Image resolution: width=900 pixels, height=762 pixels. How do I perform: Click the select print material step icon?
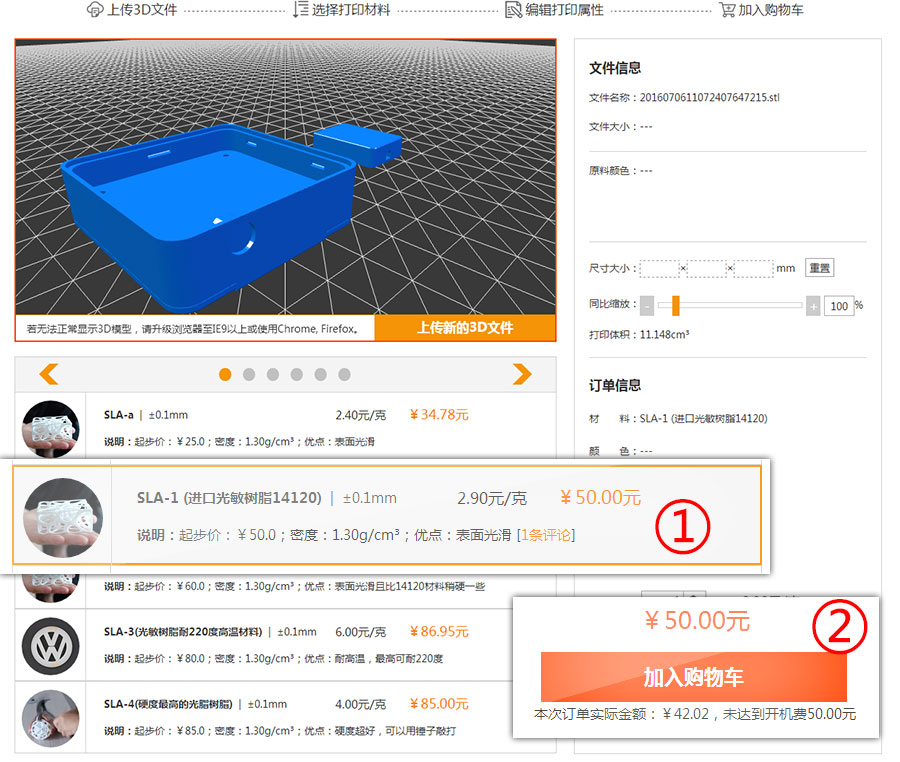coord(301,10)
